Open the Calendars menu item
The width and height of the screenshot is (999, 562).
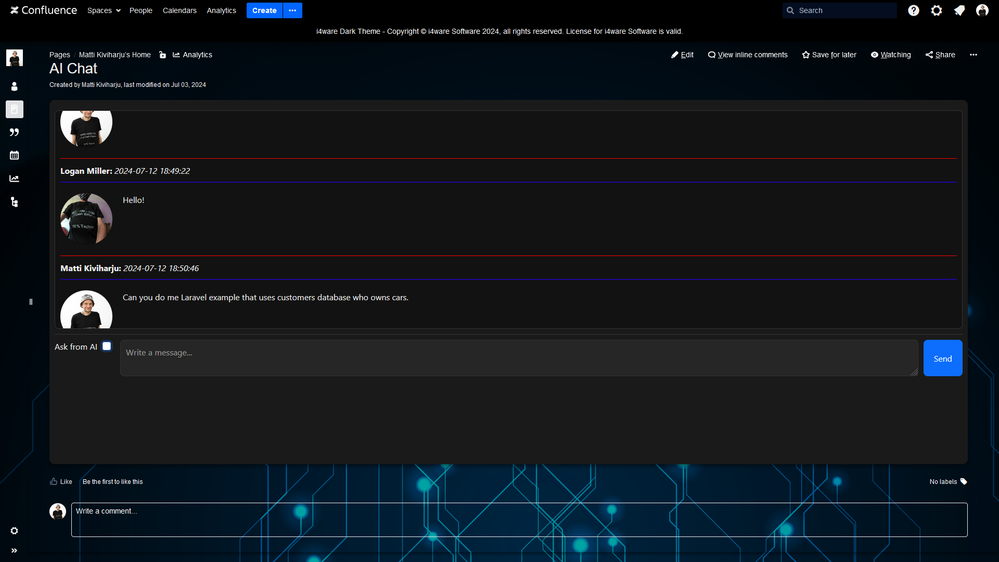179,10
